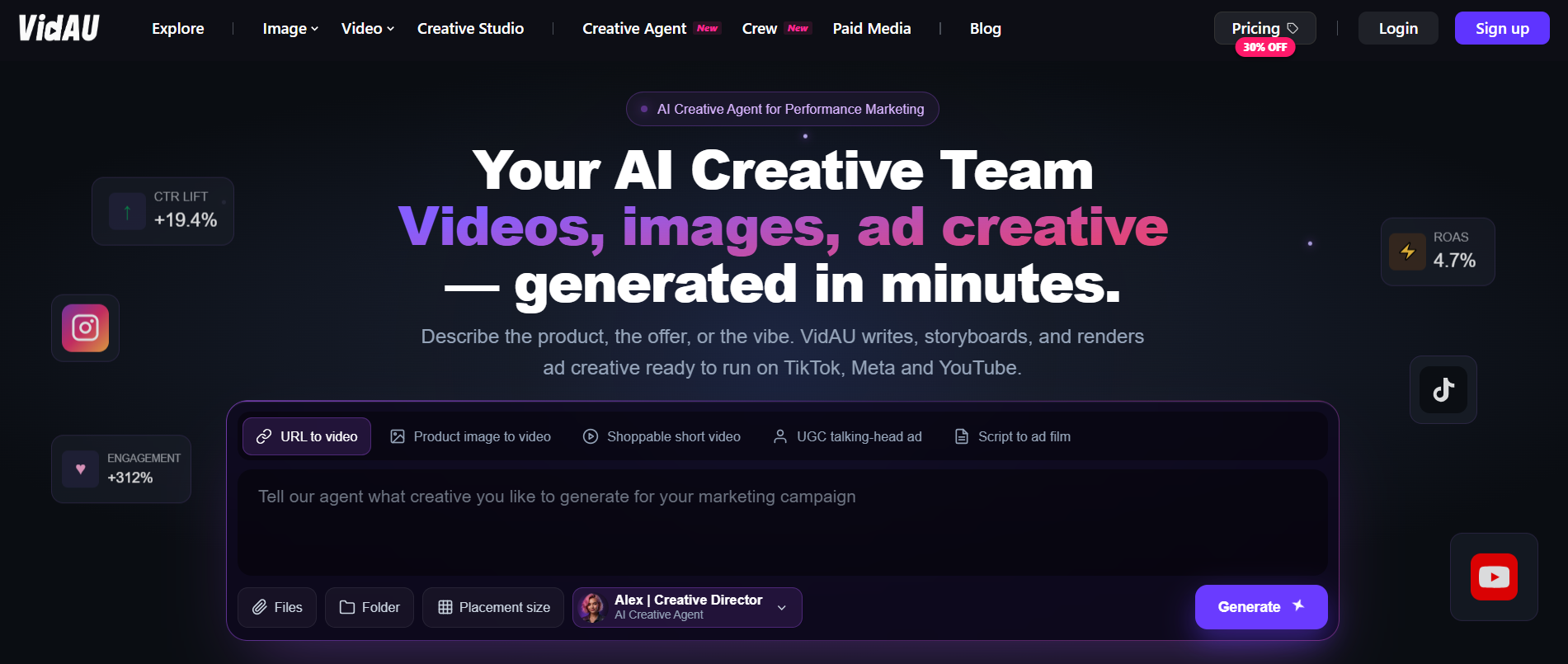Click the ROAS 4.7% stat card
Screen dimensions: 1568x664
tap(1438, 252)
